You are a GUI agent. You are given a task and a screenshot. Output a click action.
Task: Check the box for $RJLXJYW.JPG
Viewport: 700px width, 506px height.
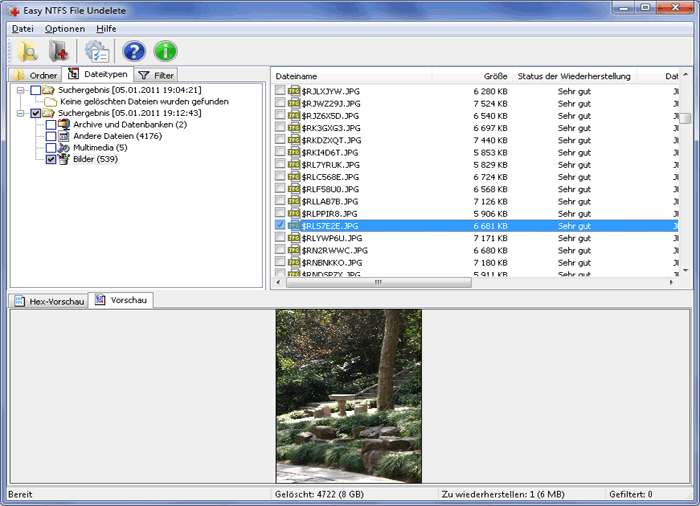[280, 91]
